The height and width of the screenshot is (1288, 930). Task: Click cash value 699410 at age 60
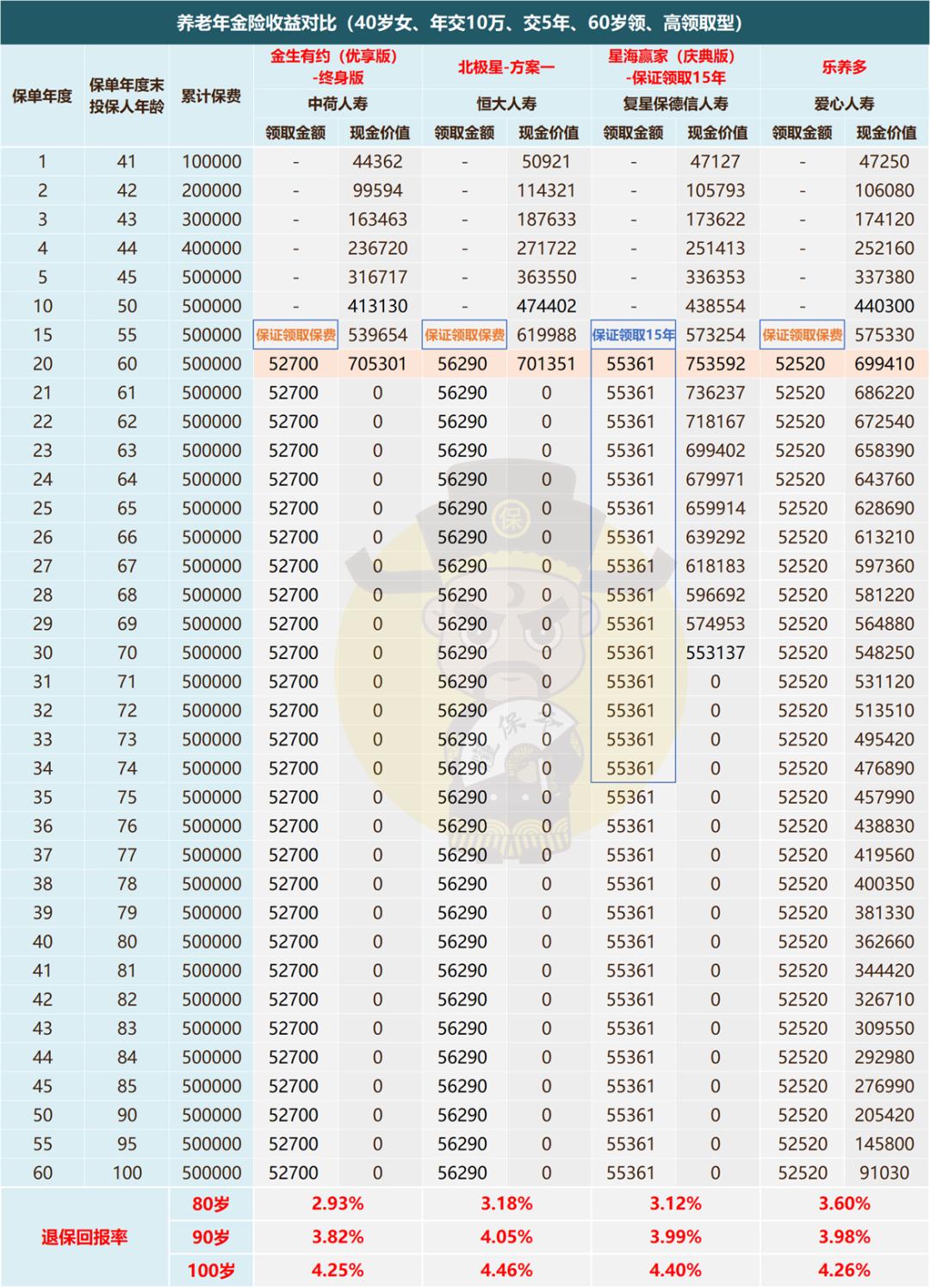pyautogui.click(x=884, y=364)
